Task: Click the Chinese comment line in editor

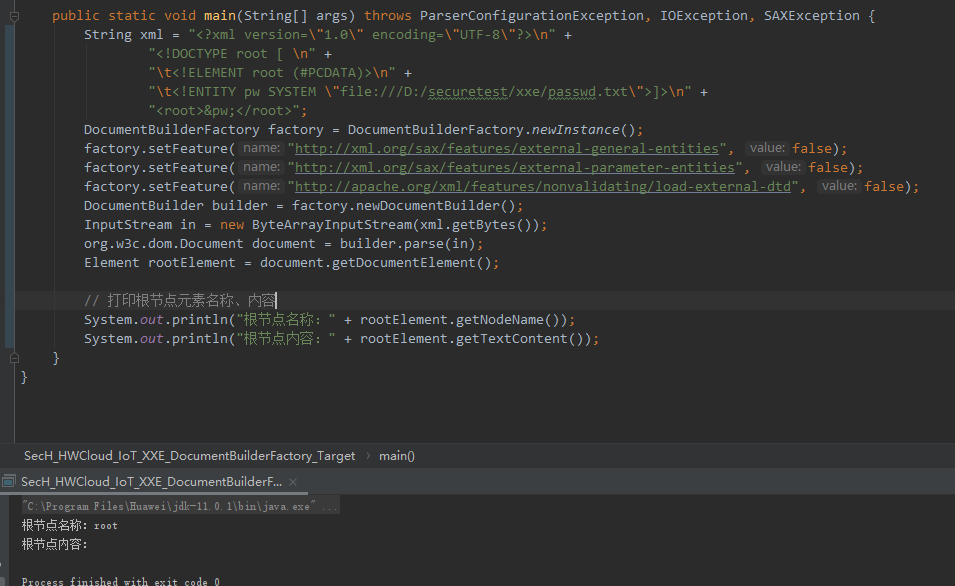Action: (180, 300)
